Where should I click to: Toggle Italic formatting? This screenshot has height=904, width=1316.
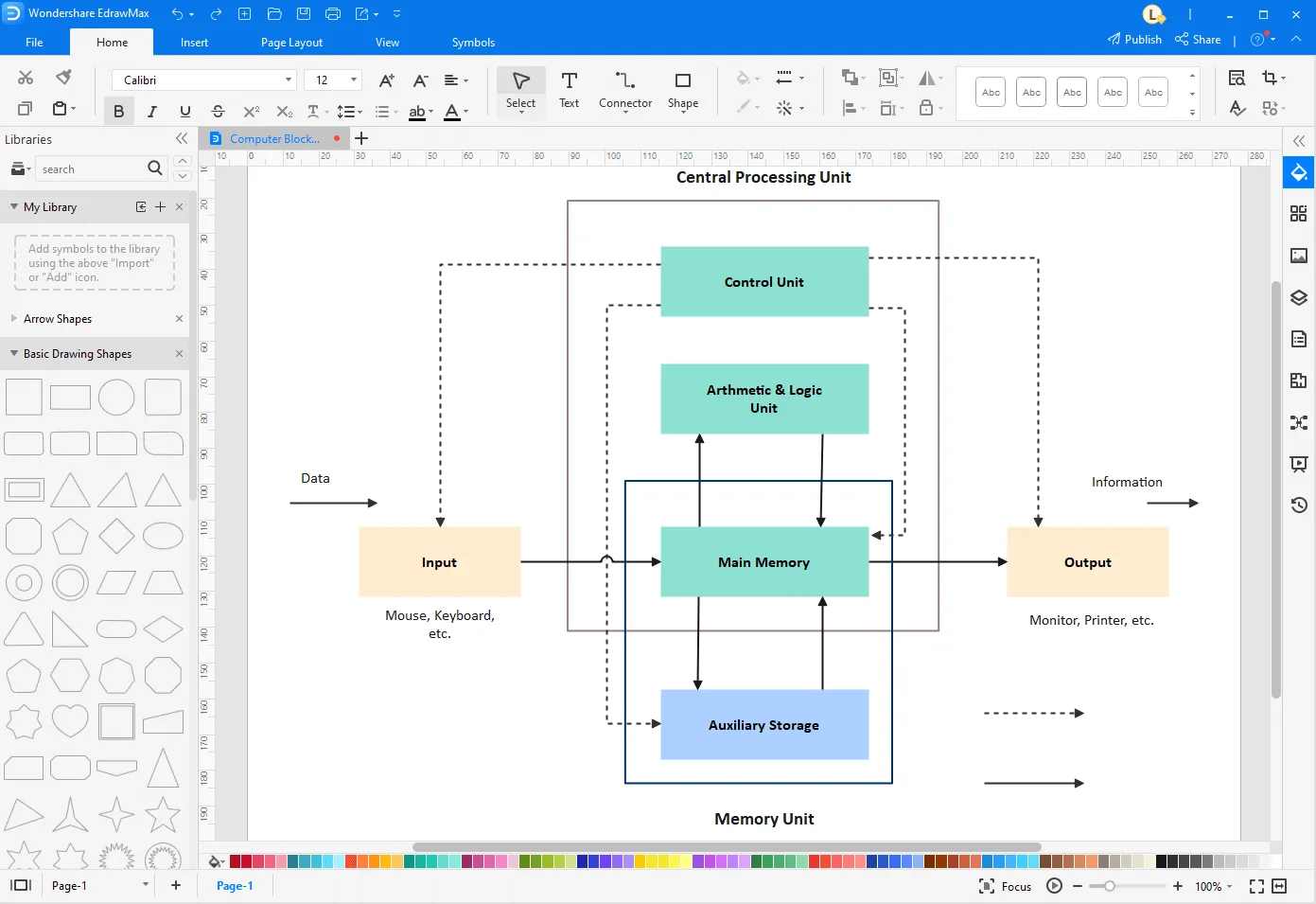tap(151, 112)
